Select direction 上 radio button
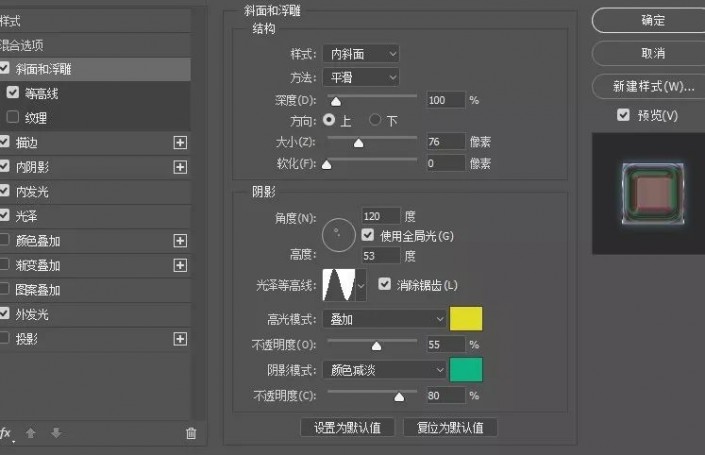705x455 pixels. [x=329, y=120]
